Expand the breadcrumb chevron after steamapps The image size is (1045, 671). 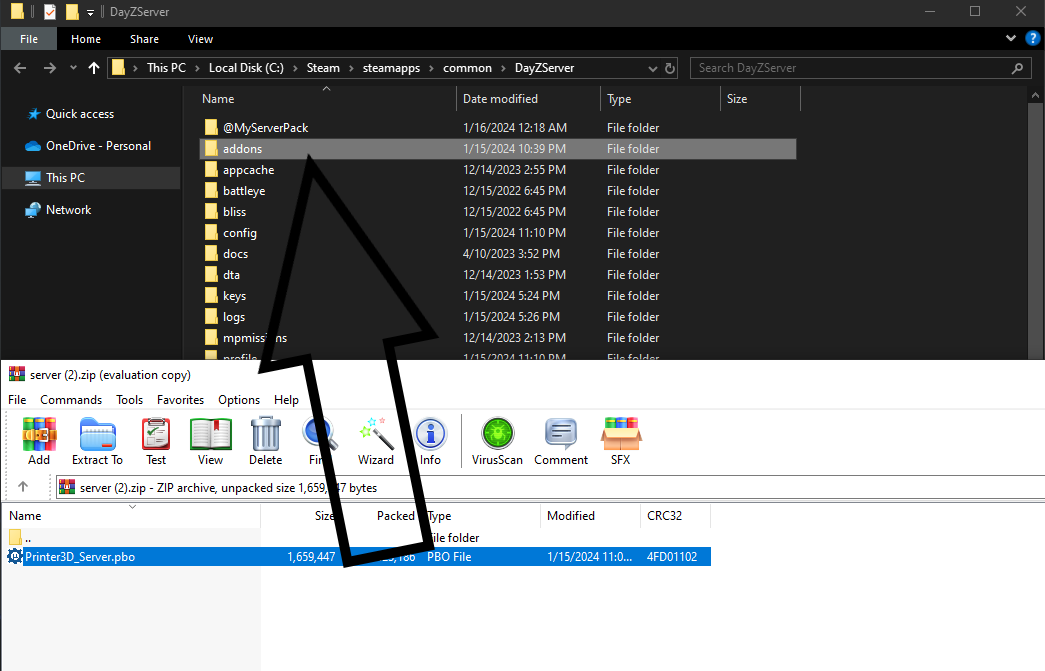click(433, 68)
